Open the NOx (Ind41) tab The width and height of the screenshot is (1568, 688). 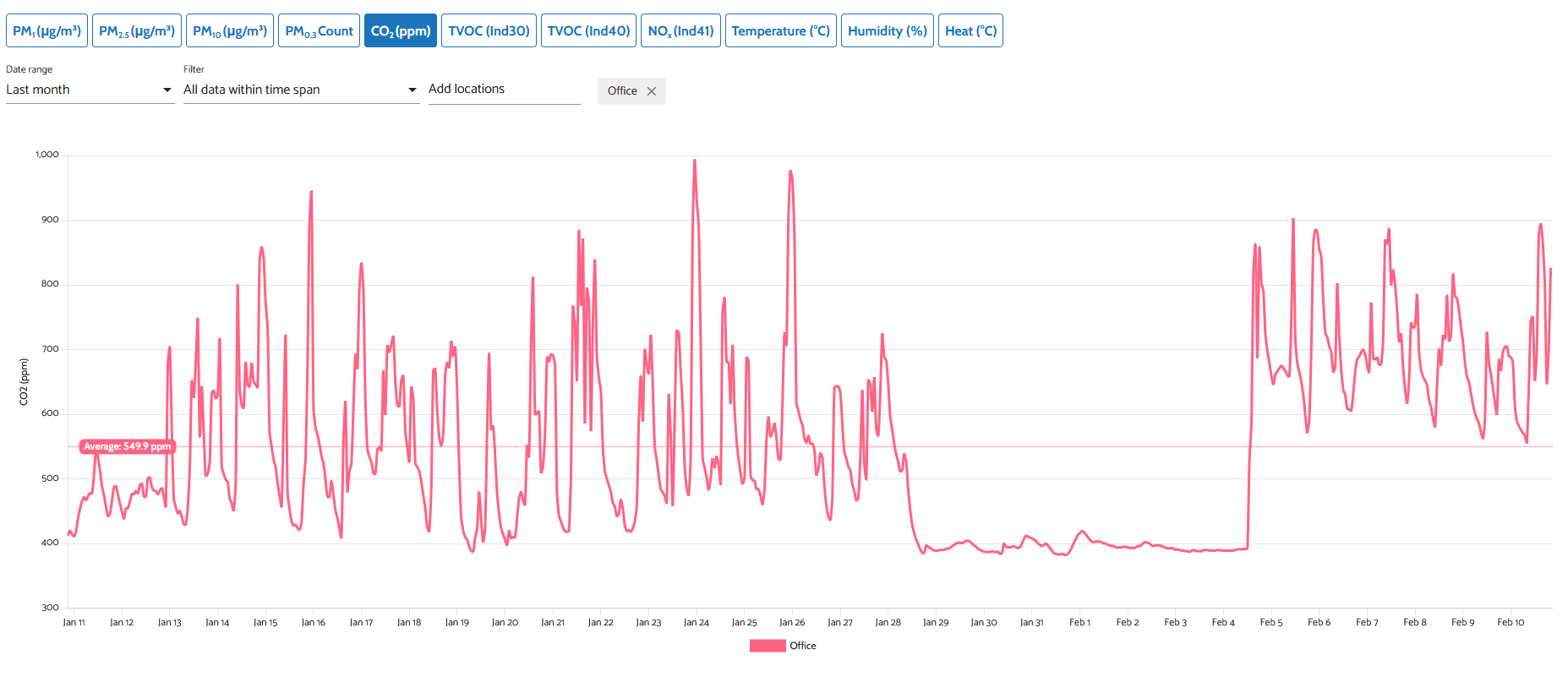point(680,31)
